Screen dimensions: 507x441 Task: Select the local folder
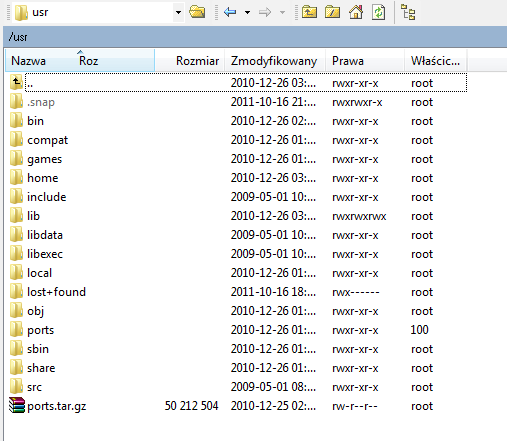click(40, 273)
